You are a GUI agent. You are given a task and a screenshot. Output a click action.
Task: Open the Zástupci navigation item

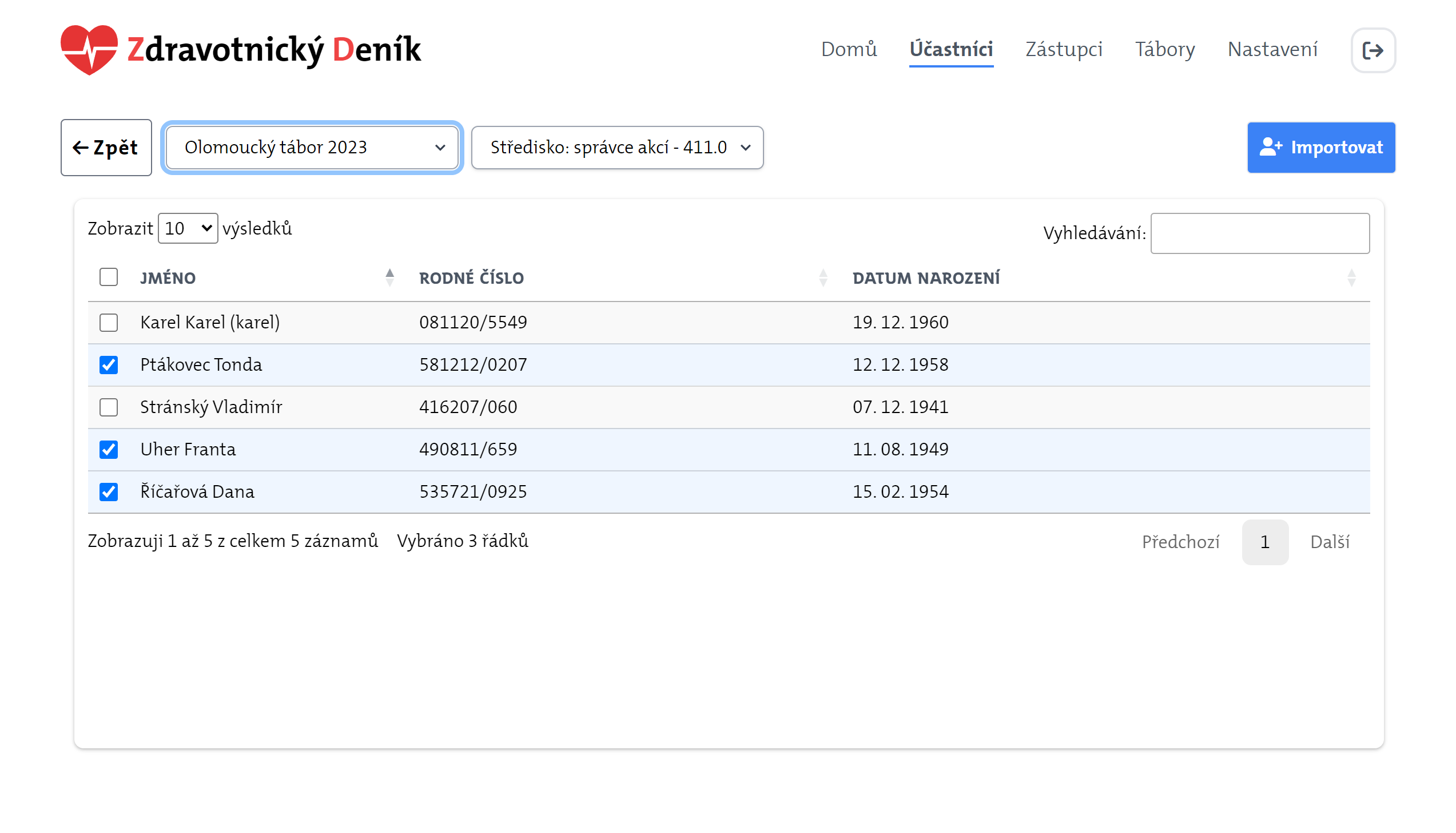(x=1064, y=49)
